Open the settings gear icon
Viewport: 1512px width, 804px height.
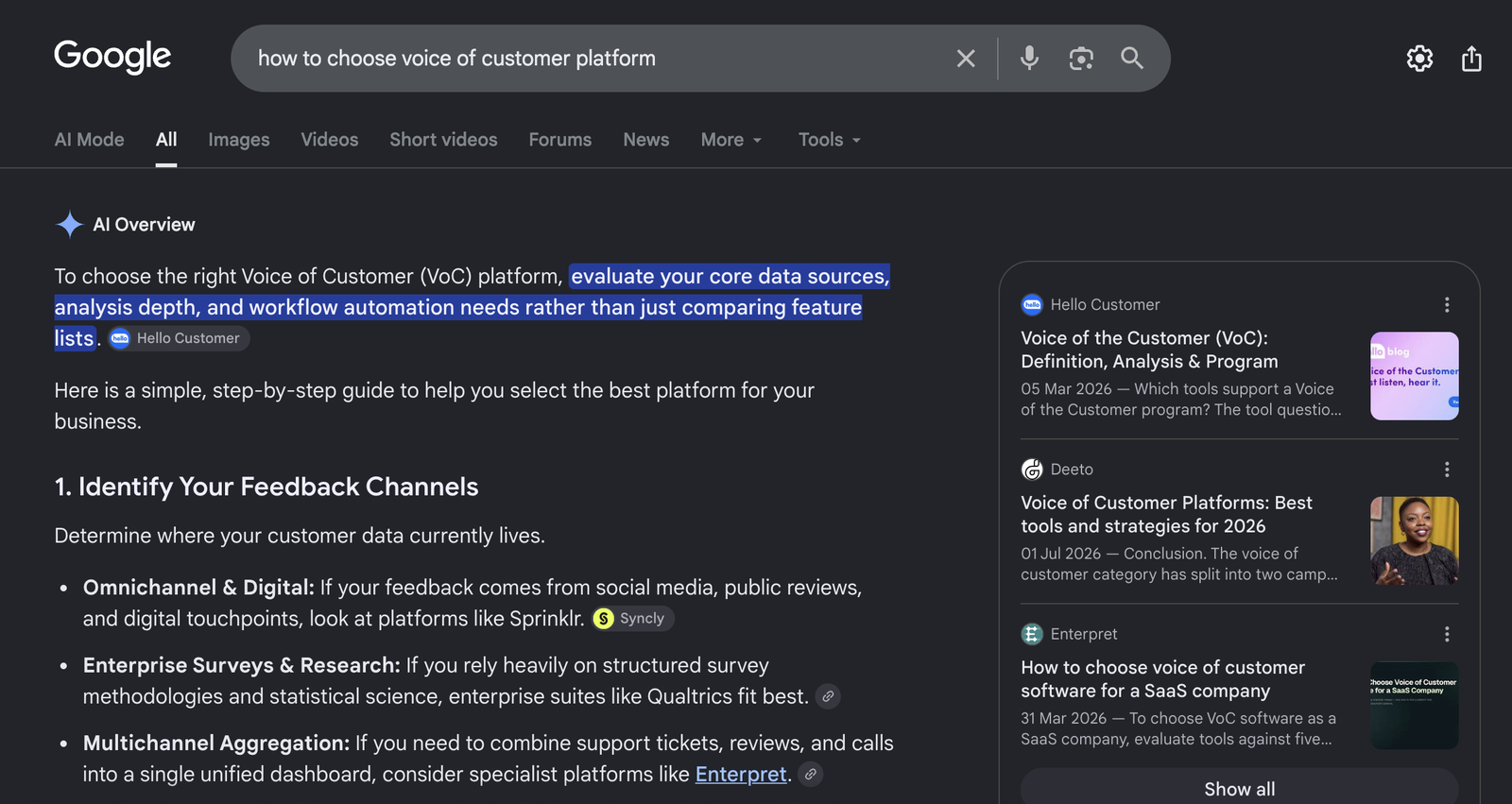pos(1419,59)
